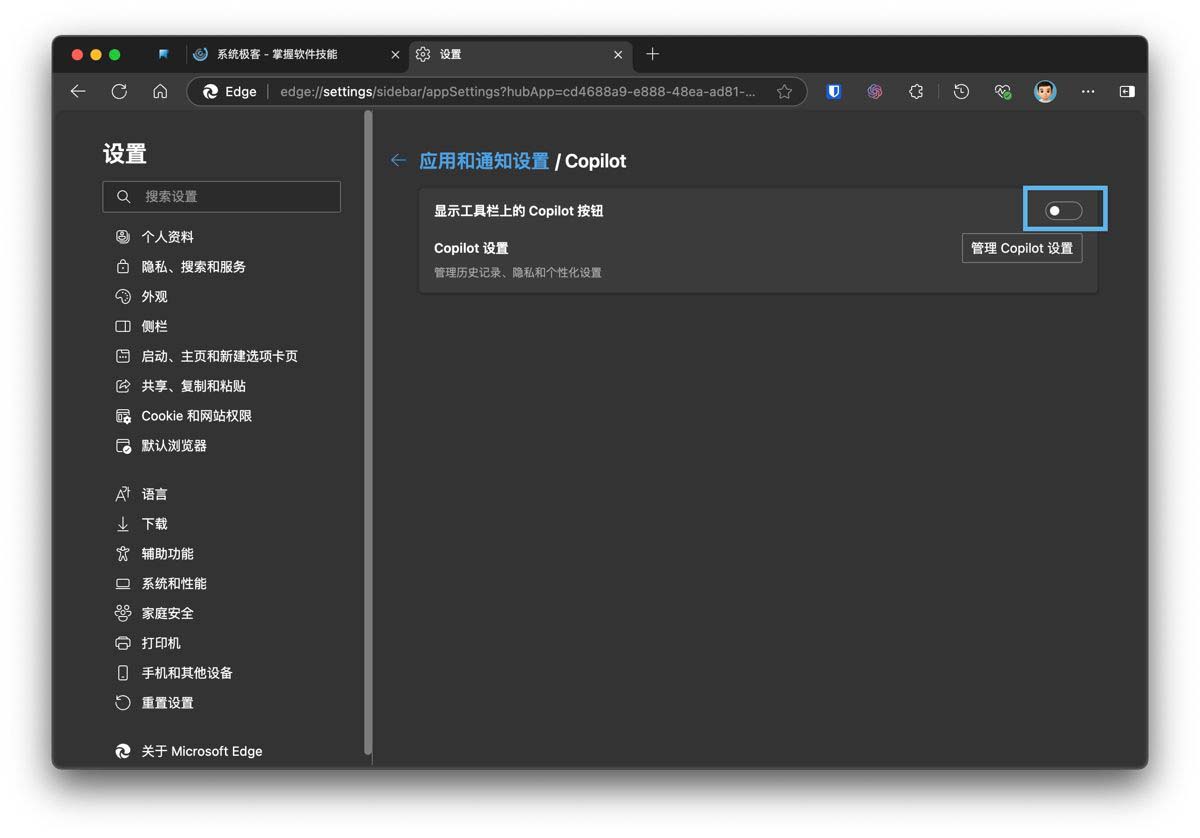Go to the Home page icon
Image resolution: width=1200 pixels, height=838 pixels.
point(160,91)
